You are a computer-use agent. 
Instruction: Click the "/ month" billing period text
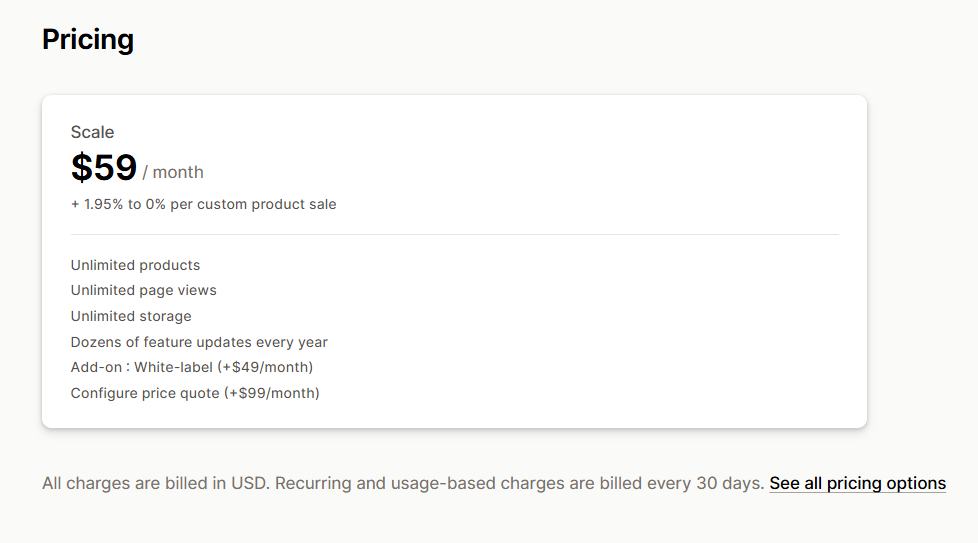[x=173, y=172]
